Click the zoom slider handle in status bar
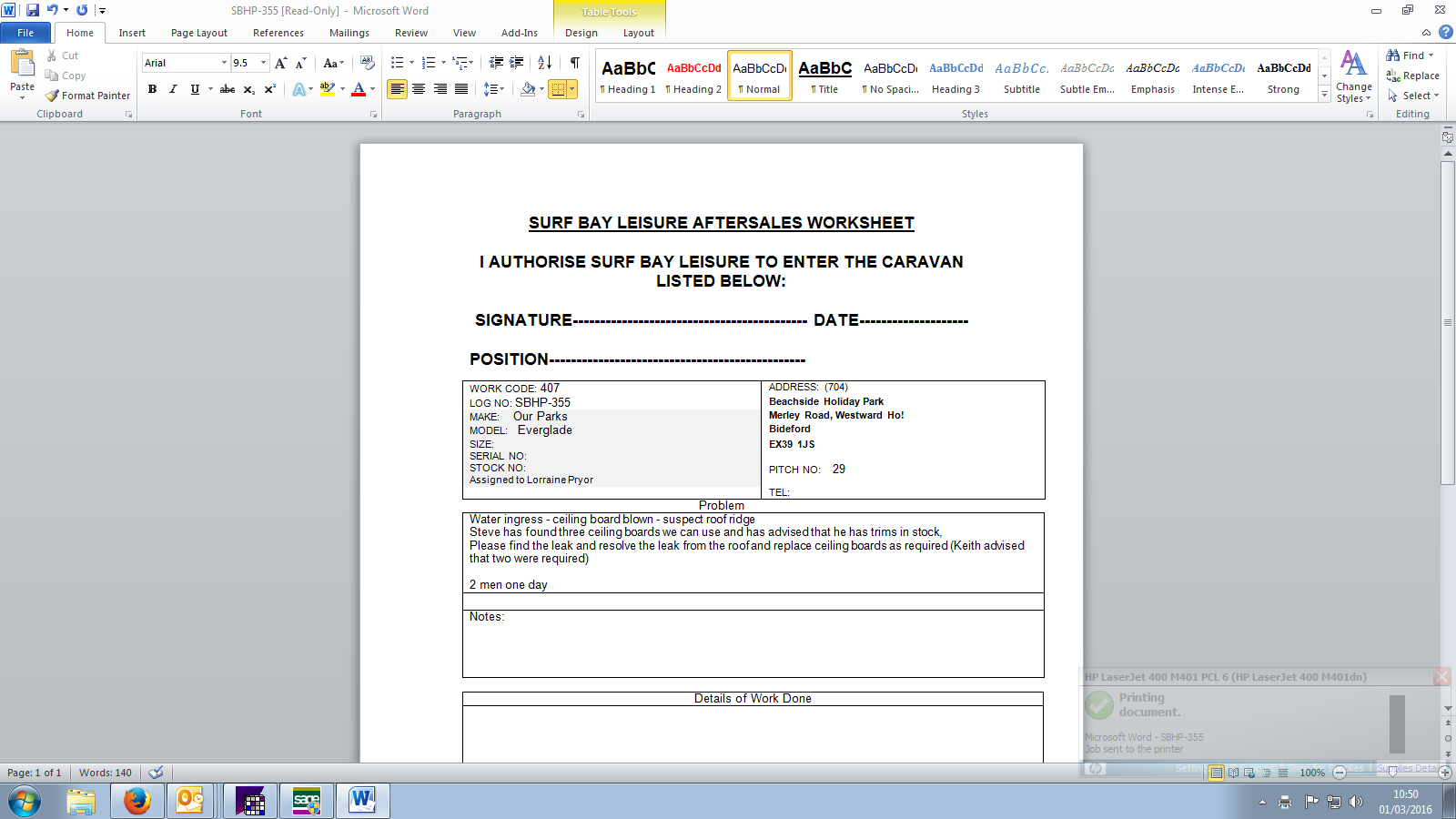Image resolution: width=1456 pixels, height=819 pixels. (x=1392, y=773)
